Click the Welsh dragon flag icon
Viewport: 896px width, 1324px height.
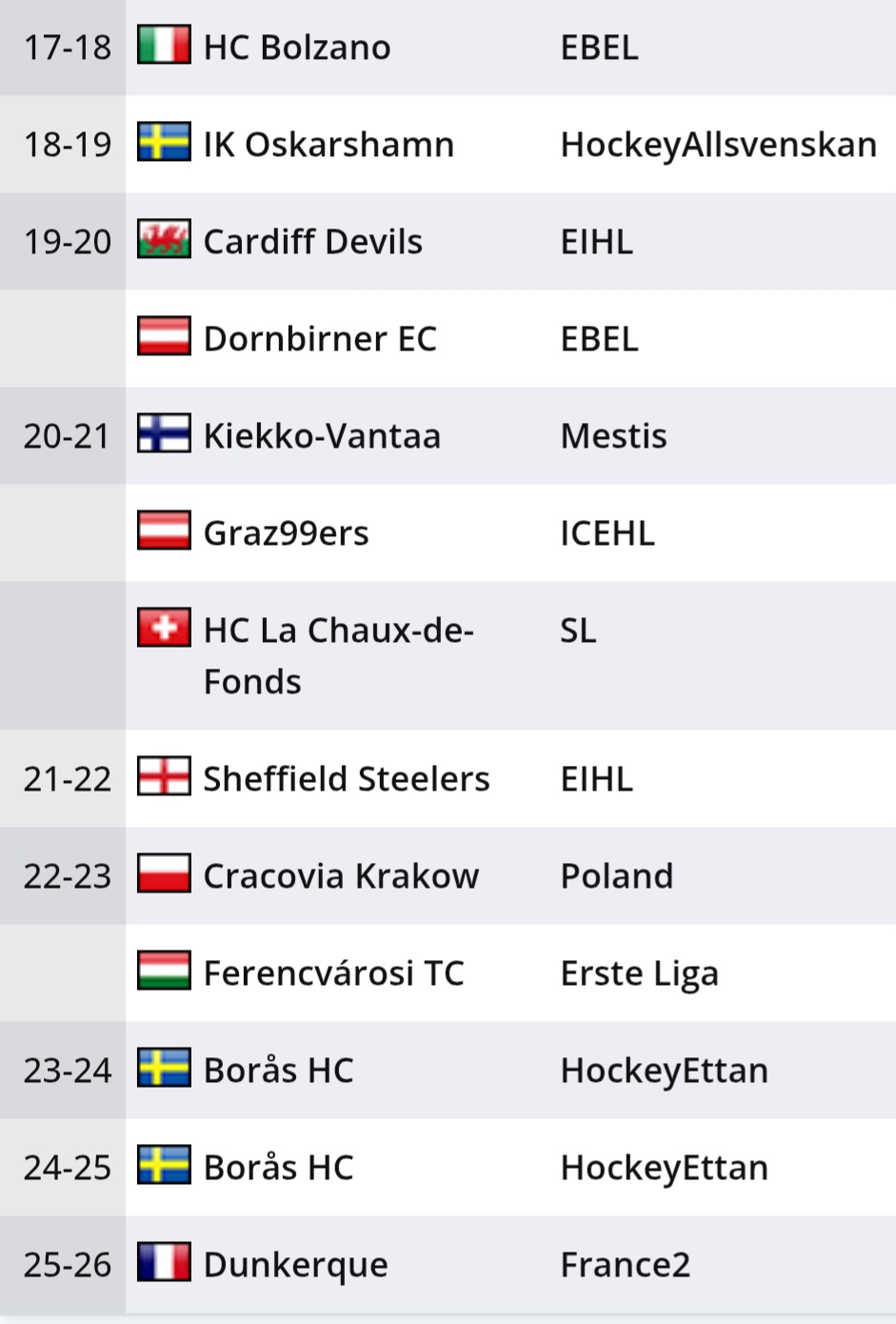pyautogui.click(x=163, y=240)
